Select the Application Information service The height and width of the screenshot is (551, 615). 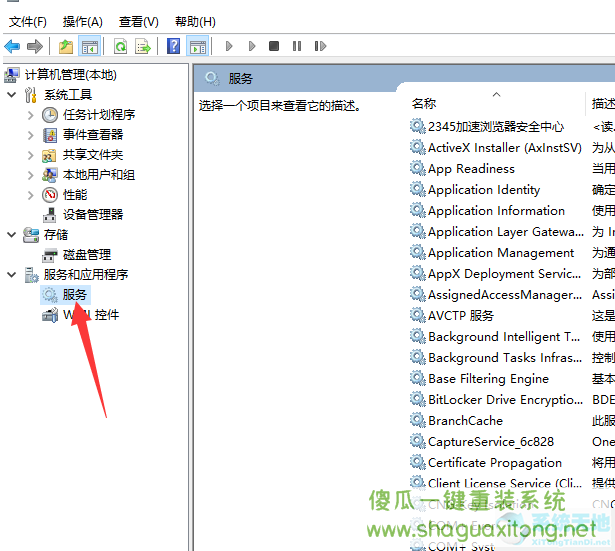[497, 211]
